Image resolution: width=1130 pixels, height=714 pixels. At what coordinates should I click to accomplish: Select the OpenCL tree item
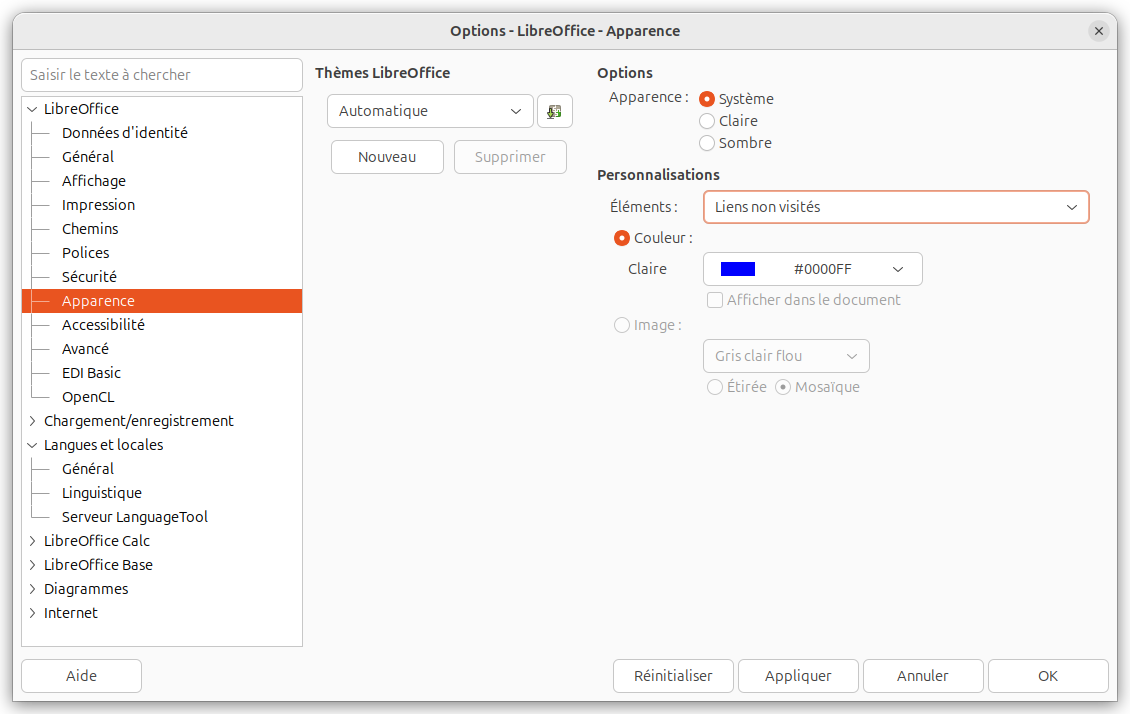88,397
